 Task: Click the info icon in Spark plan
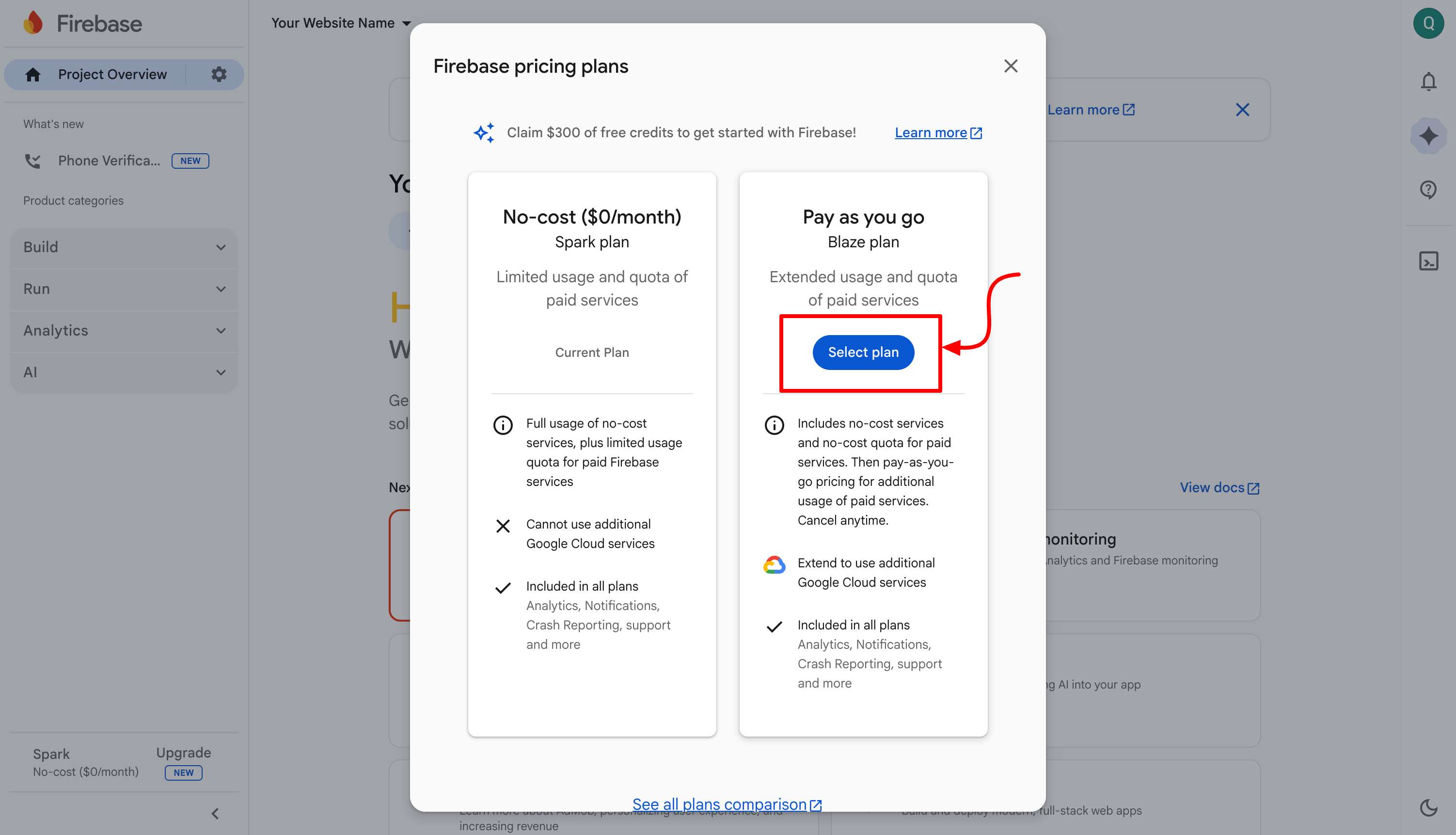coord(503,425)
